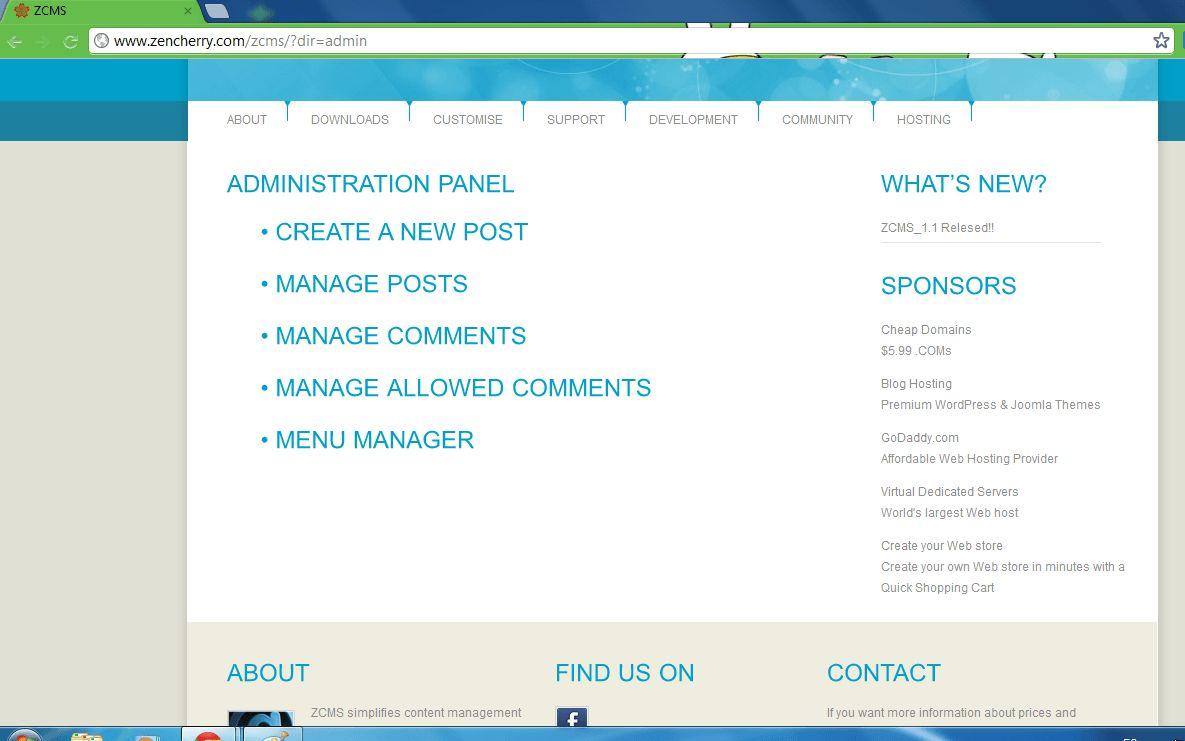Open the ABOUT menu item
This screenshot has height=741, width=1185.
click(x=246, y=119)
